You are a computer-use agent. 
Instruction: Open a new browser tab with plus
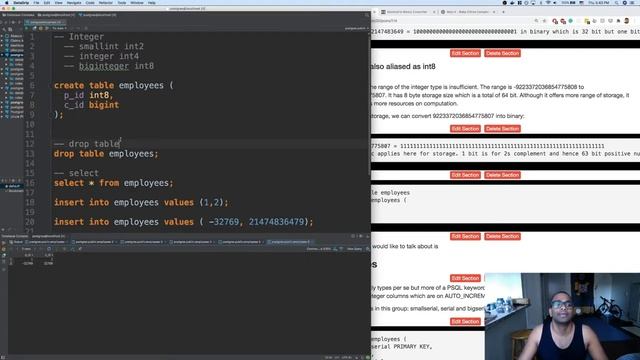point(503,12)
